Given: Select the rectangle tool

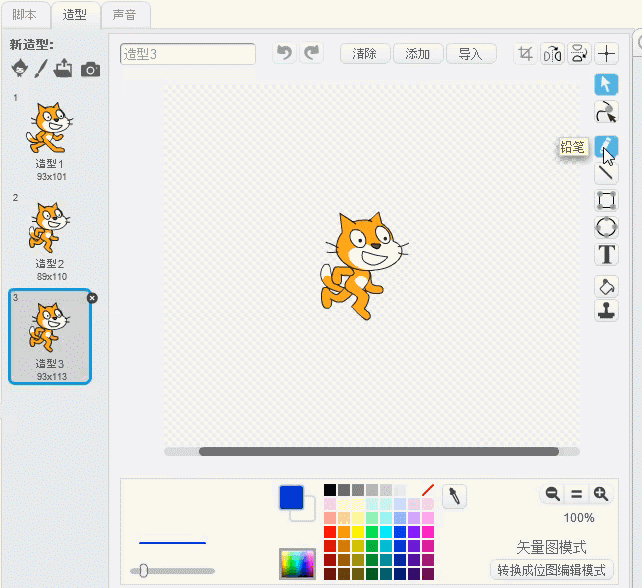Looking at the screenshot, I should [x=606, y=201].
